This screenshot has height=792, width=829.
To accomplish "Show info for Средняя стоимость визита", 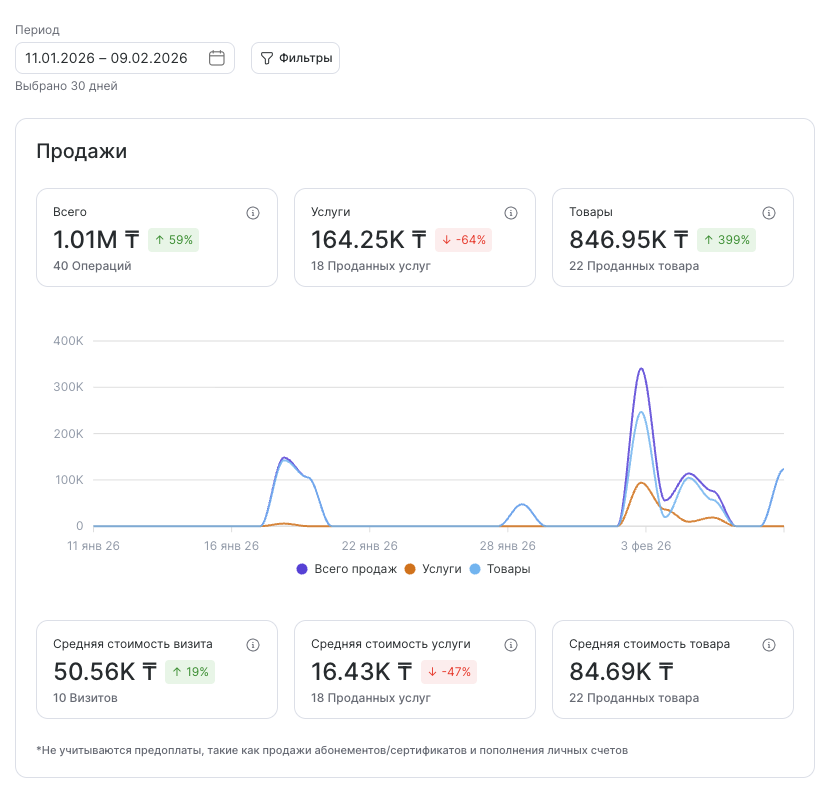I will (253, 645).
